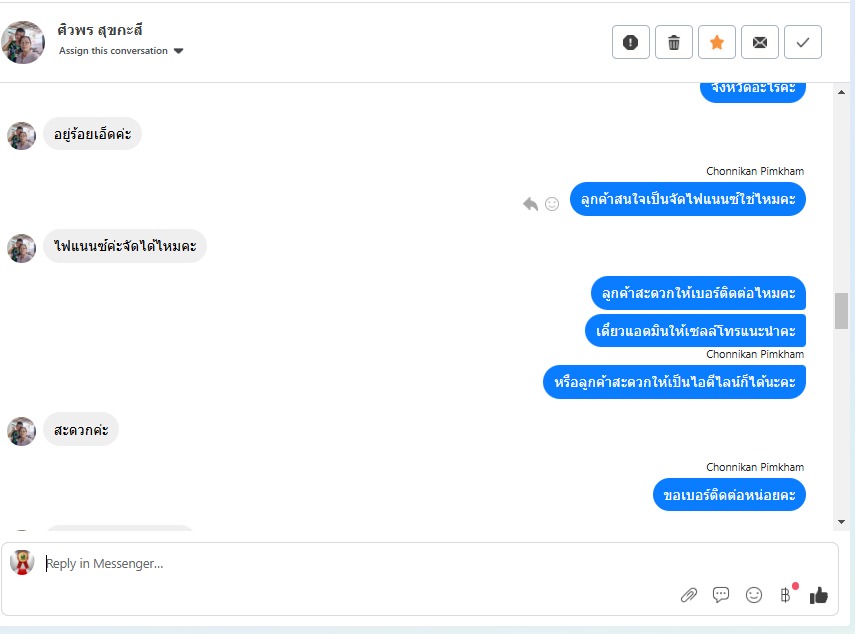Click the dropdown arrow beside Assign conversation

(x=178, y=51)
